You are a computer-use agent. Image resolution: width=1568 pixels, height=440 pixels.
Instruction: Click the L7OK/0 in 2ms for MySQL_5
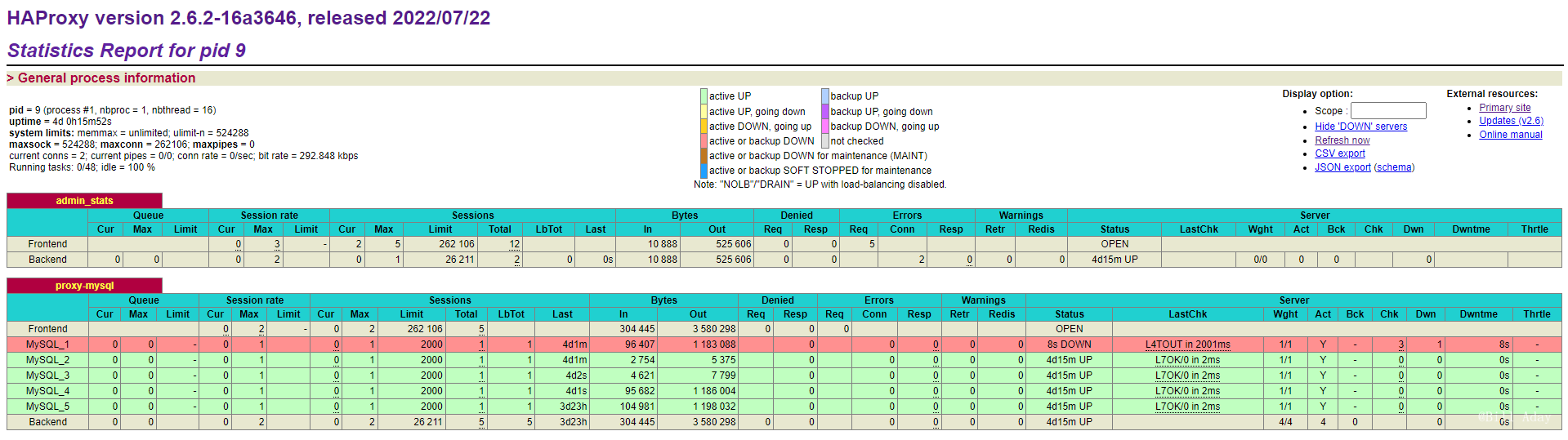1187,407
